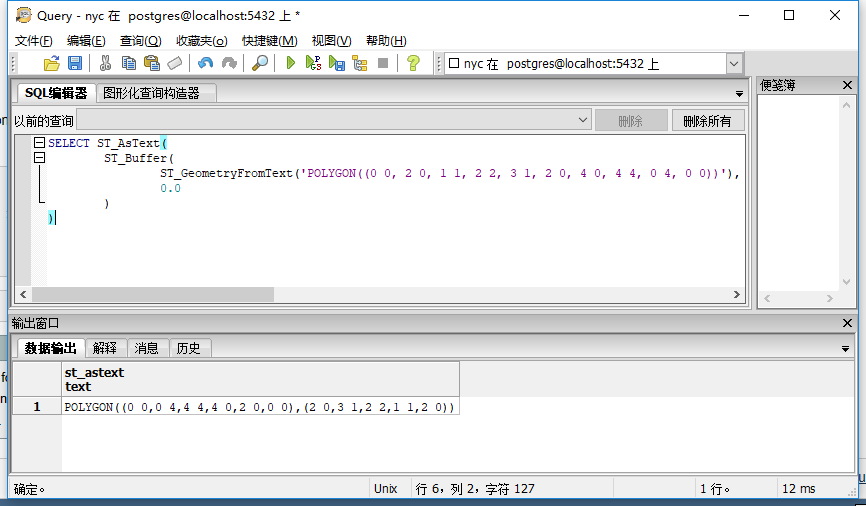Save the query with the floppy disk icon
This screenshot has height=506, width=866.
[x=75, y=64]
